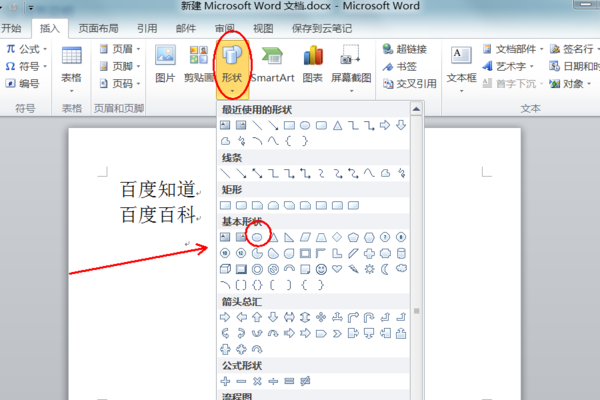Pick the rounded rectangle in 矩形 section
This screenshot has height=400, width=600.
pyautogui.click(x=241, y=206)
